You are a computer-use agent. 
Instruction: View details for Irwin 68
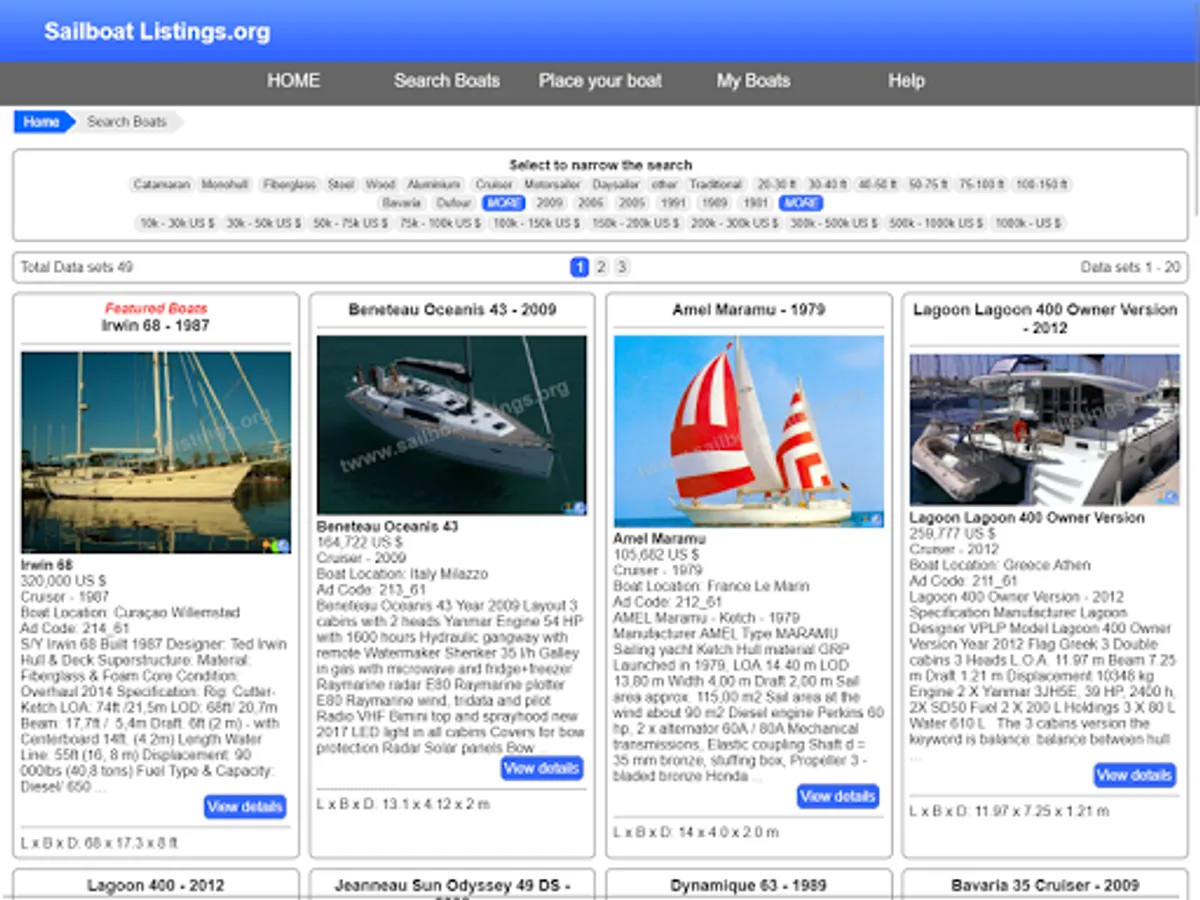(245, 807)
